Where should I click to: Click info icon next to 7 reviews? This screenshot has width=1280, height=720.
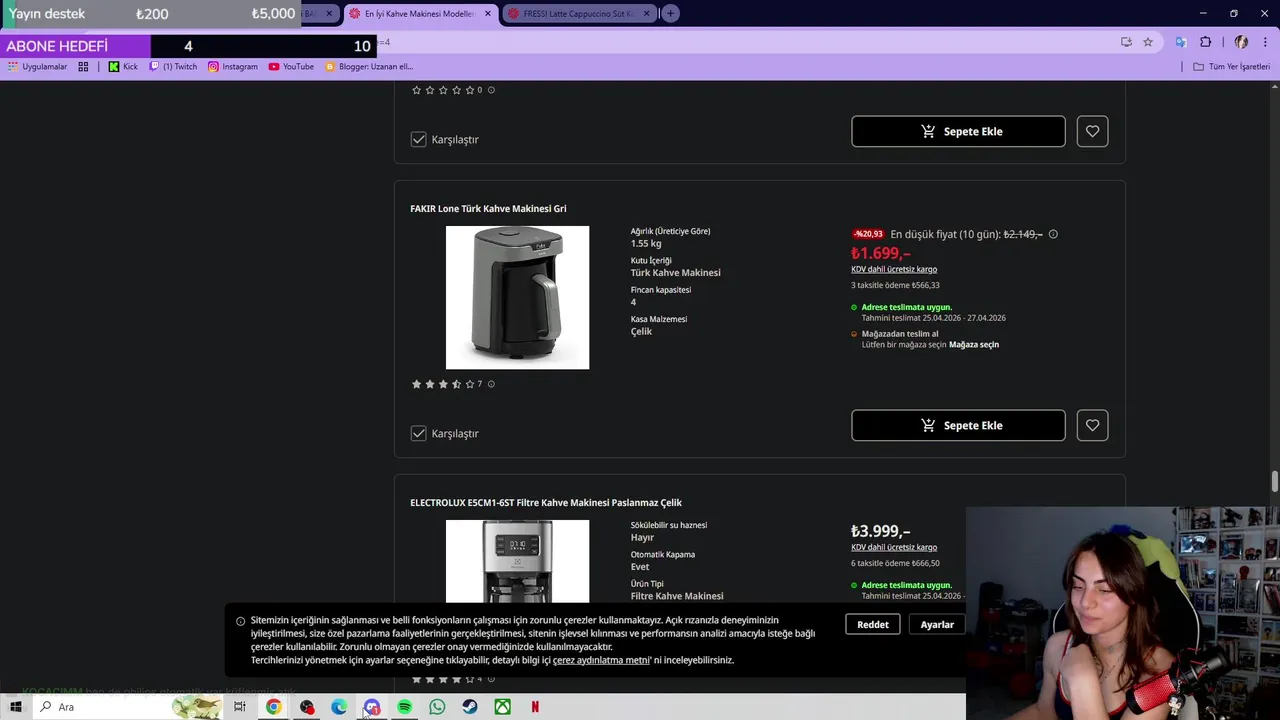[491, 384]
